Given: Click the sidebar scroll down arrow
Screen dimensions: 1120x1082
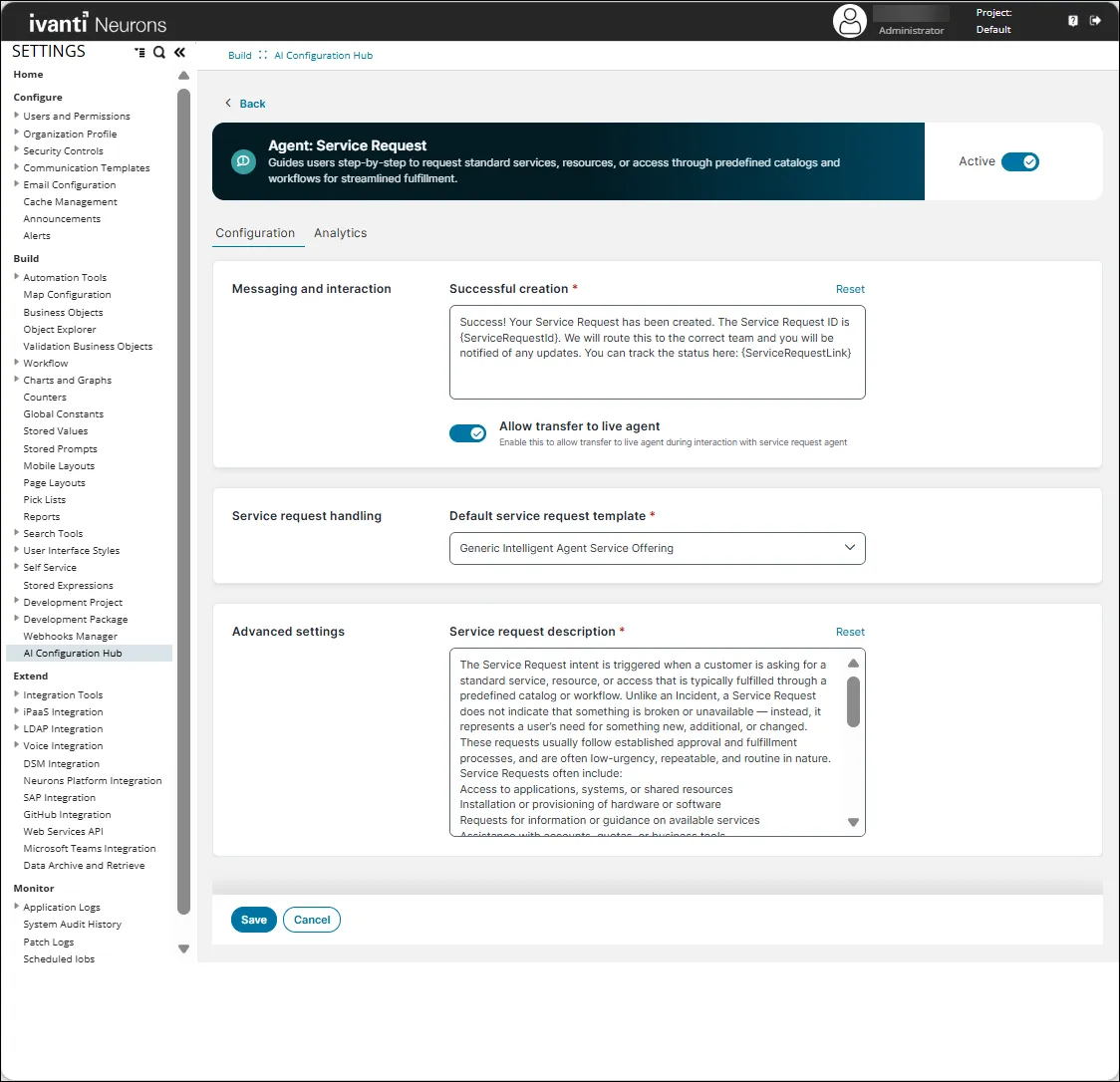Looking at the screenshot, I should coord(183,949).
